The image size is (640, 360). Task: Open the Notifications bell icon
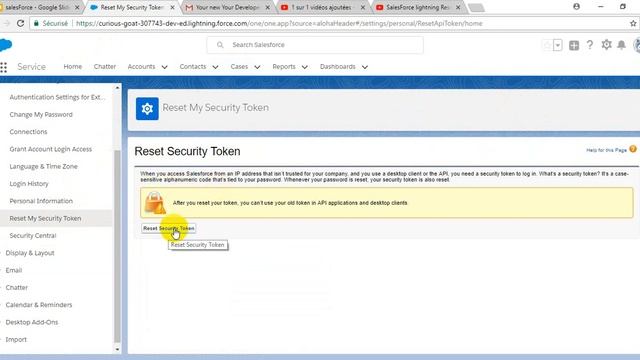621,45
